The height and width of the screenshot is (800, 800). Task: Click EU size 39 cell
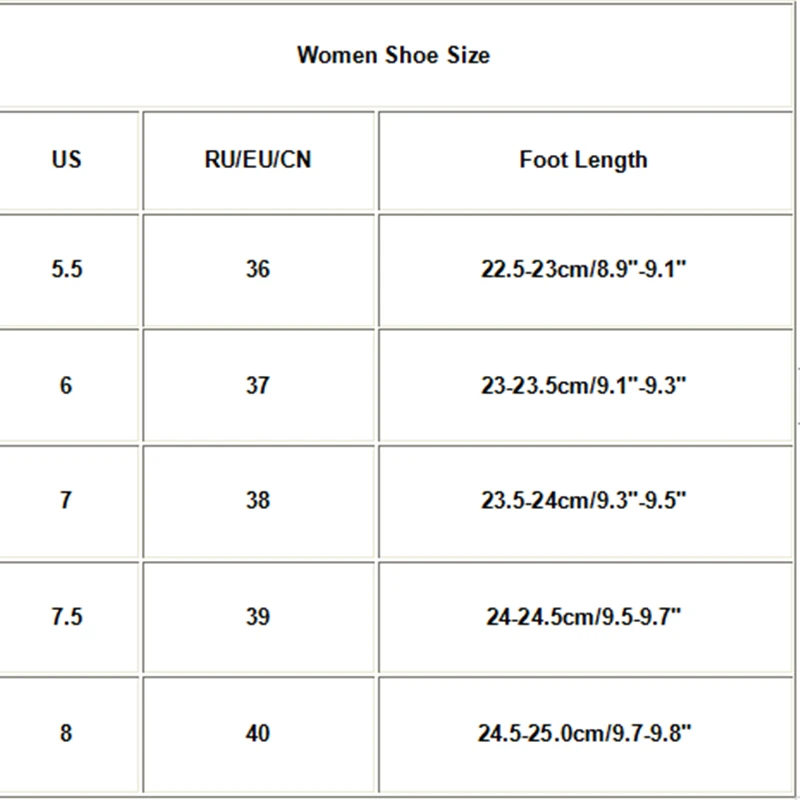click(258, 616)
